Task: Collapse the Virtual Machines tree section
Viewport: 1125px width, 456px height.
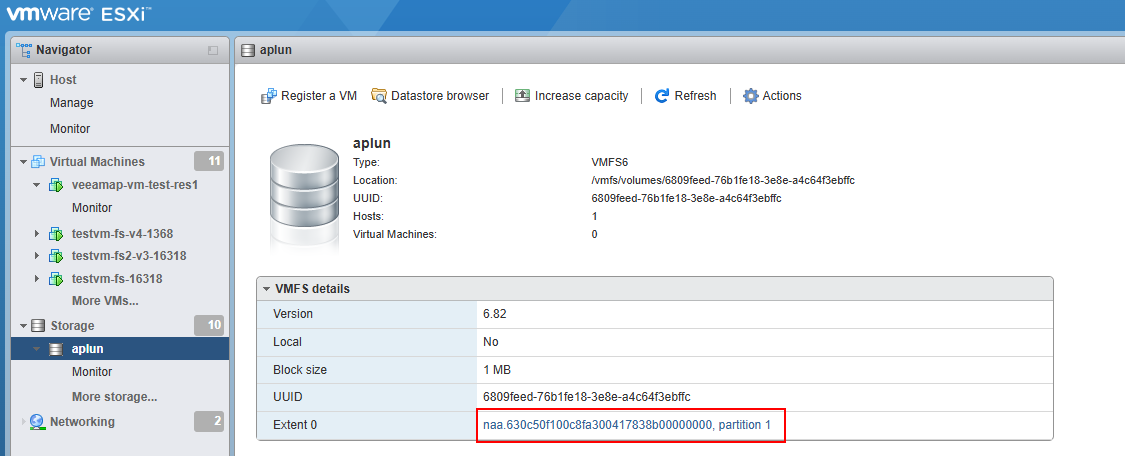Action: [x=24, y=162]
